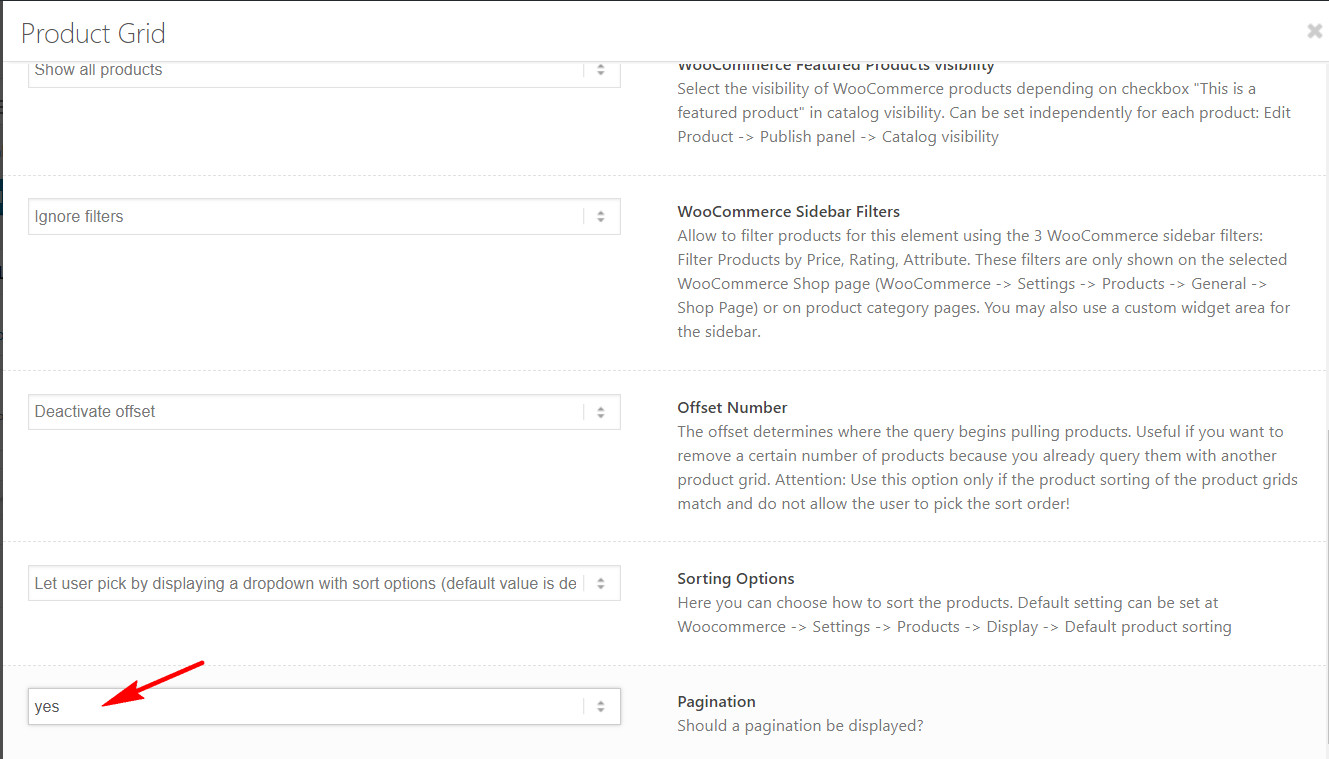The width and height of the screenshot is (1329, 759).
Task: Open the Pagination 'yes' dropdown
Action: tap(324, 706)
